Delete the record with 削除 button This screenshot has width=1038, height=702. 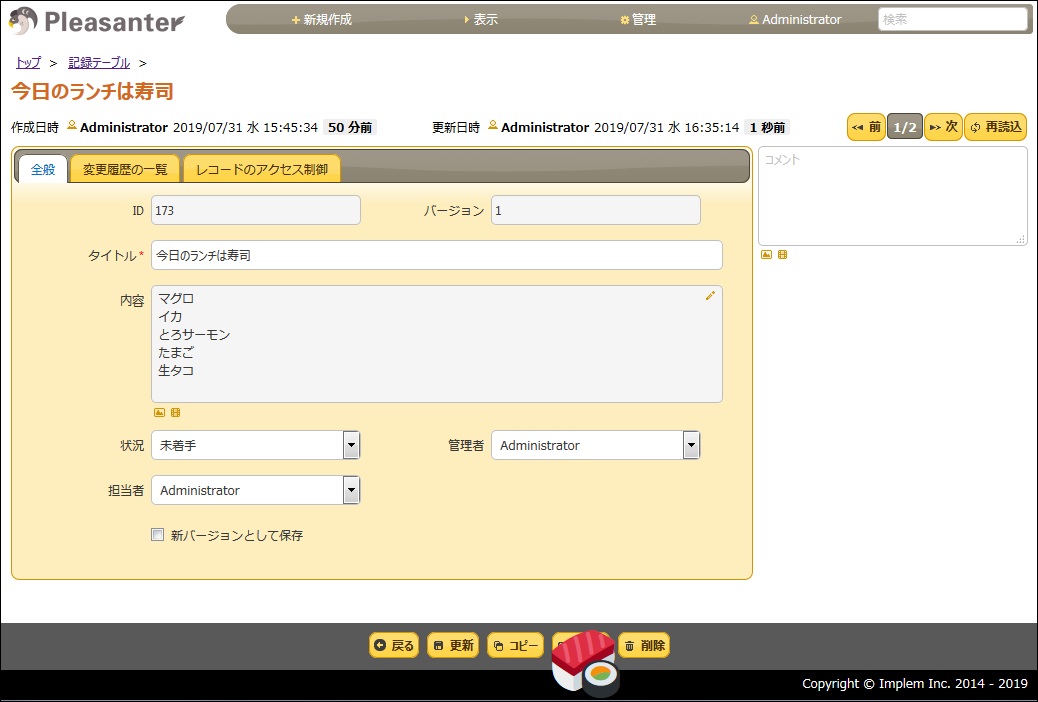[643, 645]
